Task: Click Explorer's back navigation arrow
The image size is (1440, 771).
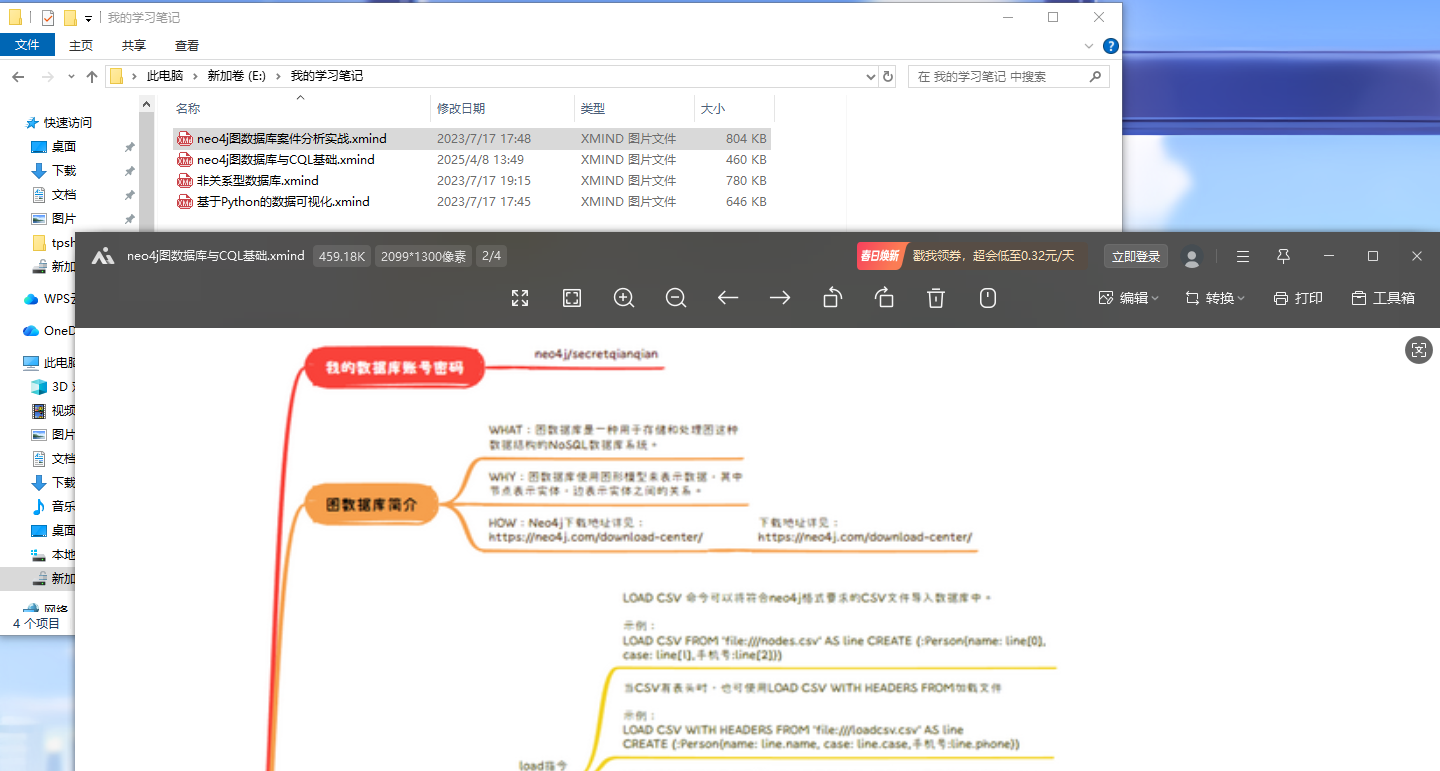Action: click(18, 77)
